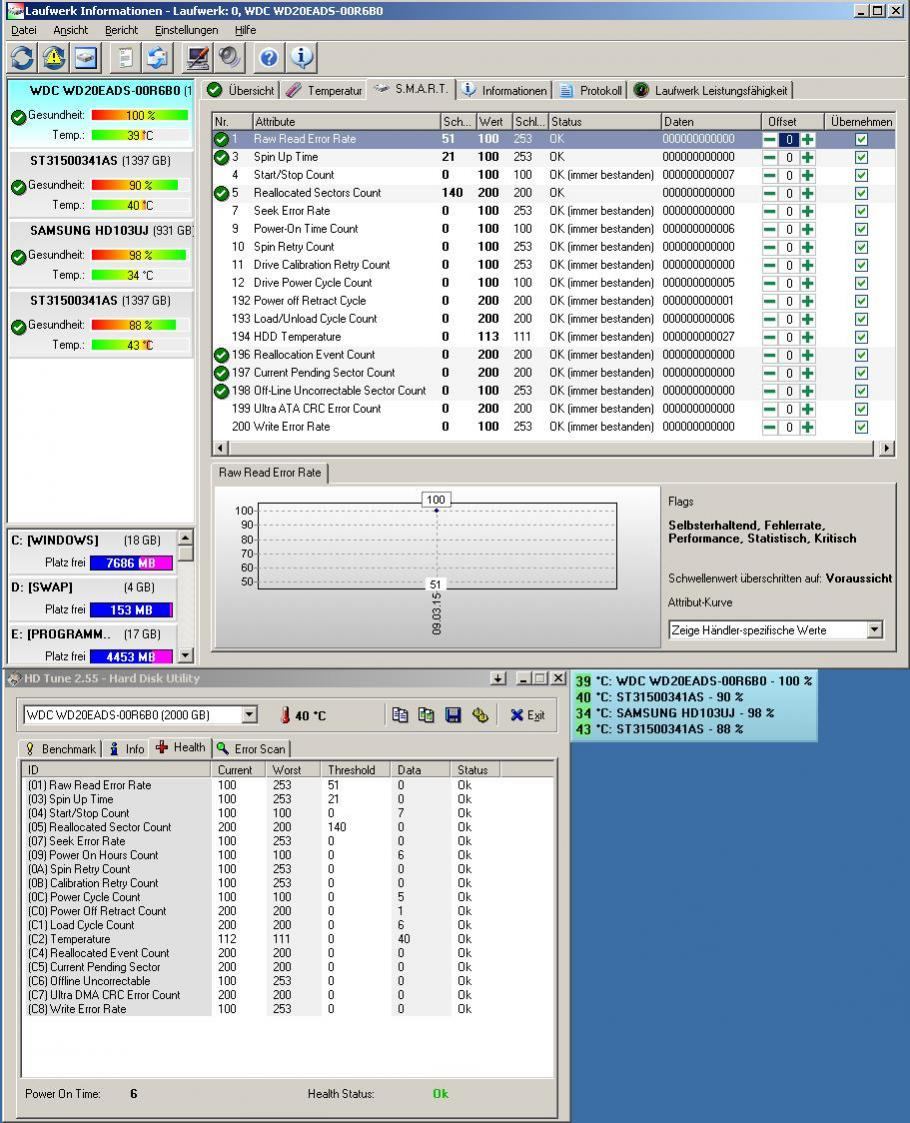Open the Datei menu
This screenshot has height=1123, width=910.
[24, 30]
